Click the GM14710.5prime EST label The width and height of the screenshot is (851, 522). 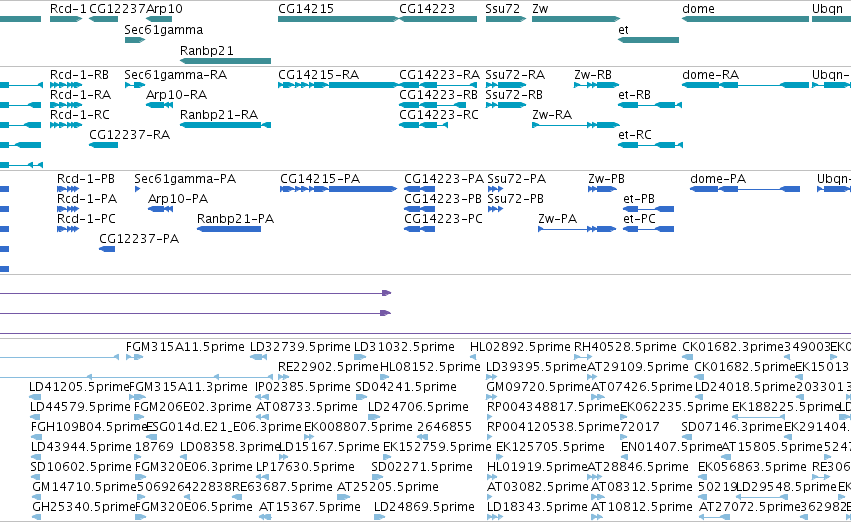pos(84,487)
